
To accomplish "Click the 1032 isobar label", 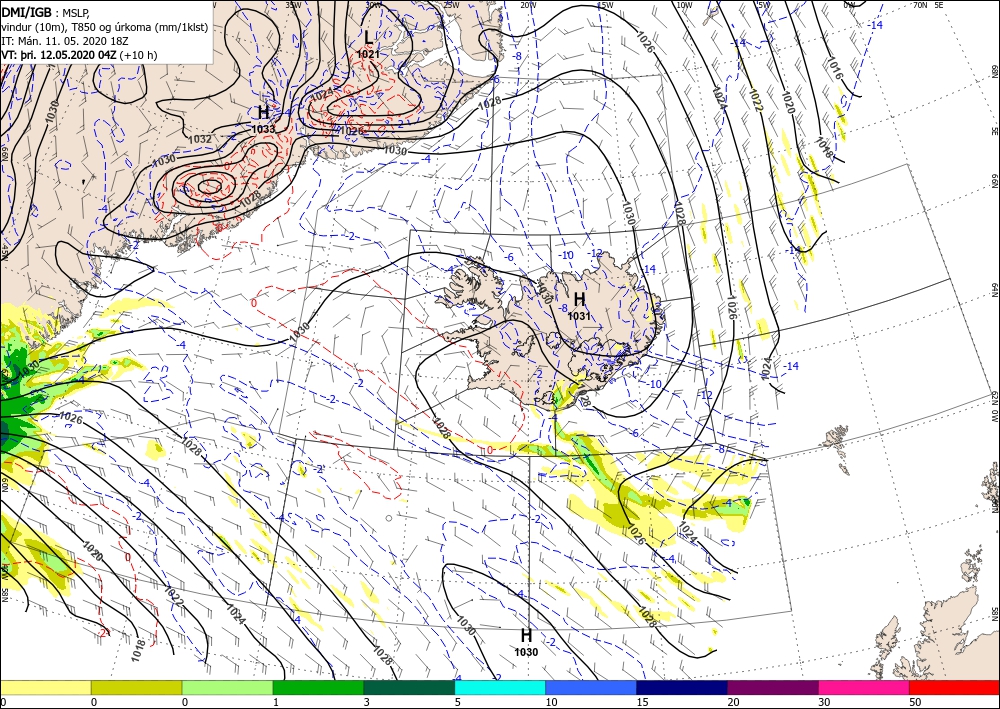I will click(x=200, y=138).
